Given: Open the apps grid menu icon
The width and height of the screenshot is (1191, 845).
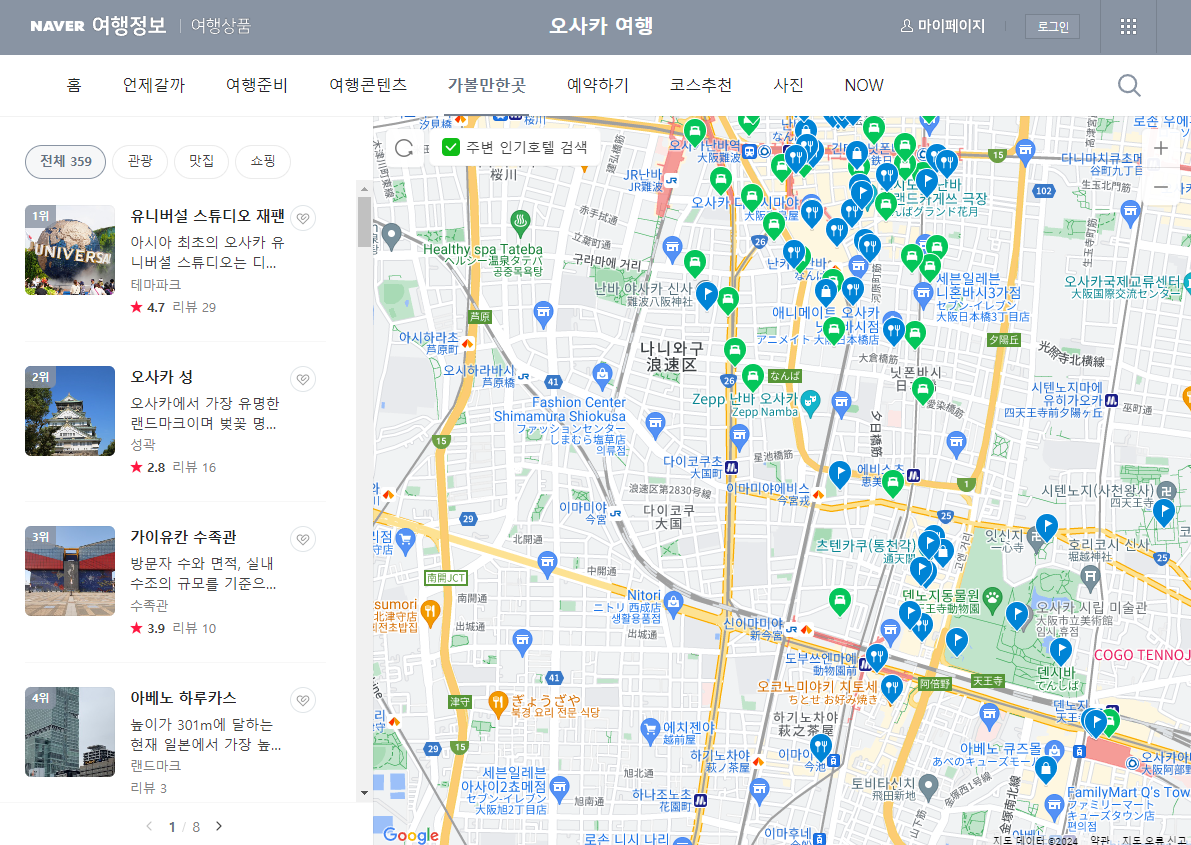Looking at the screenshot, I should point(1129,27).
